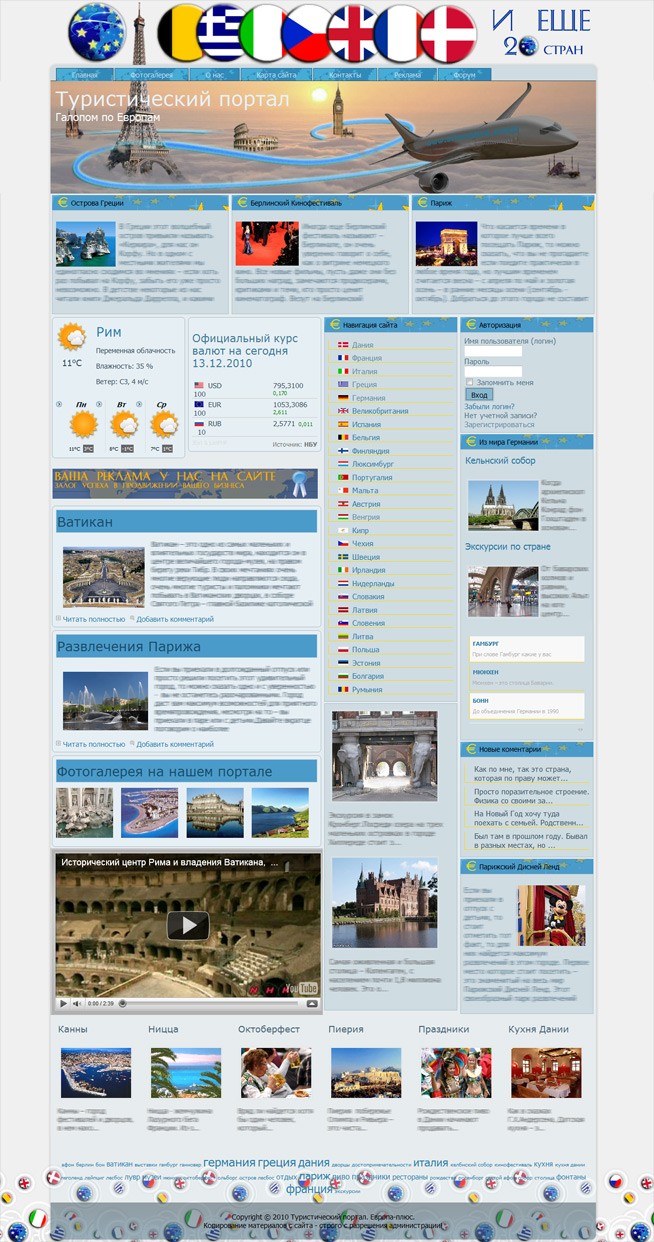
Task: Click the Вход login button
Action: (x=479, y=395)
